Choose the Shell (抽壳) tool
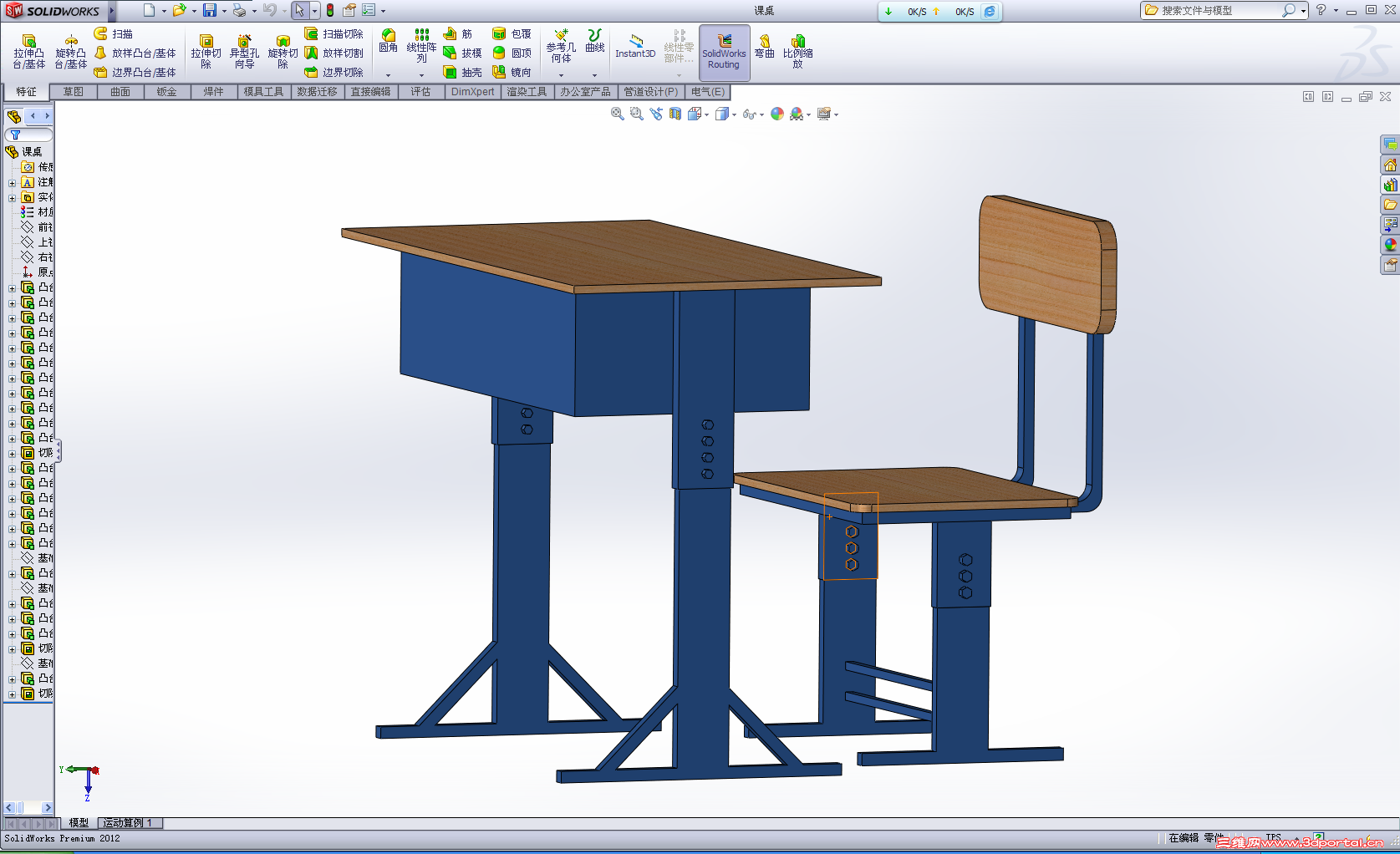 (x=462, y=72)
